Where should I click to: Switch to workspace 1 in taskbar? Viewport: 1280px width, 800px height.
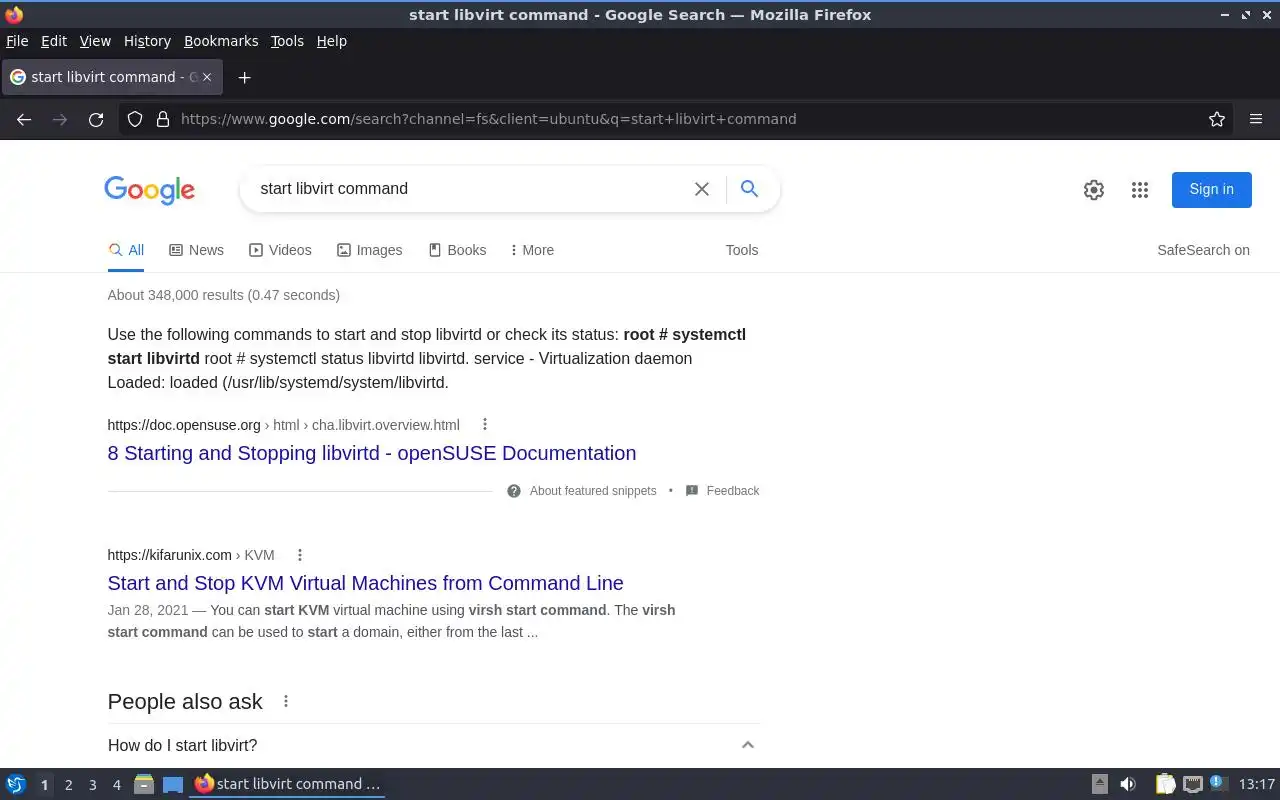point(44,785)
